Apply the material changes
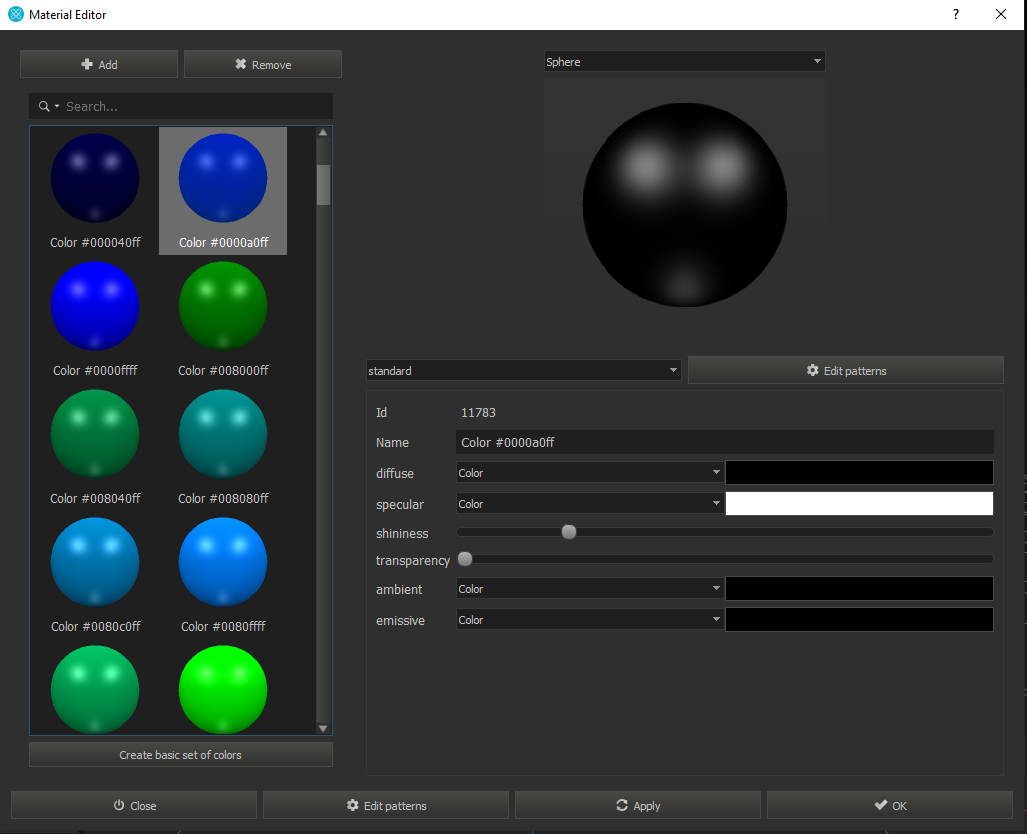Screen dimensions: 1027x834 tap(638, 805)
